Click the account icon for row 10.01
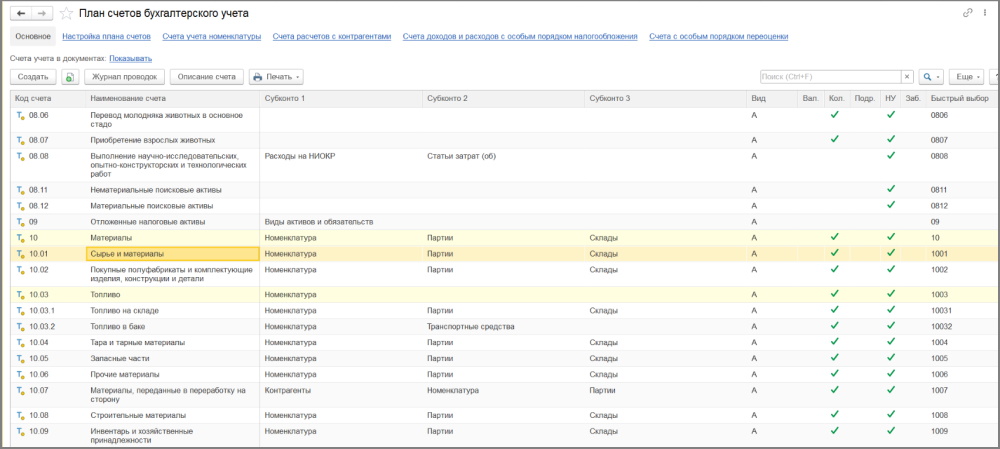The height and width of the screenshot is (449, 1000). [x=20, y=254]
